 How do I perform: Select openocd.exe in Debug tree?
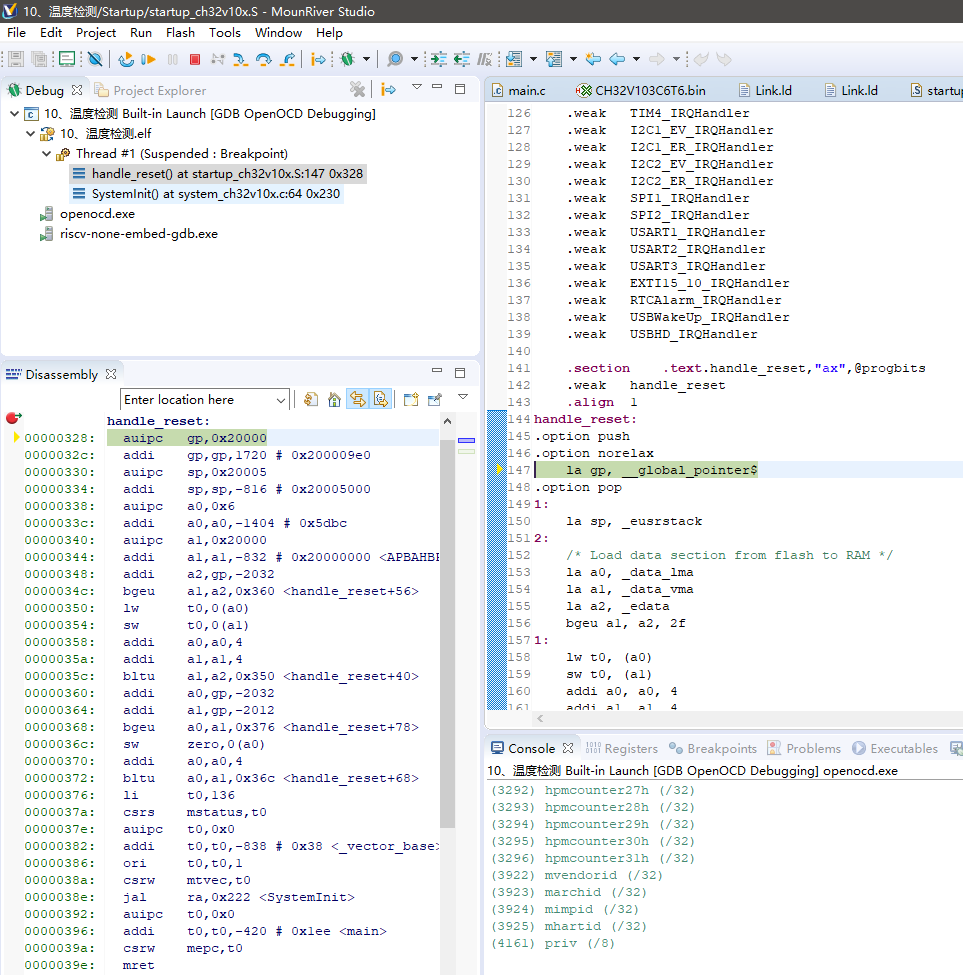pos(97,214)
